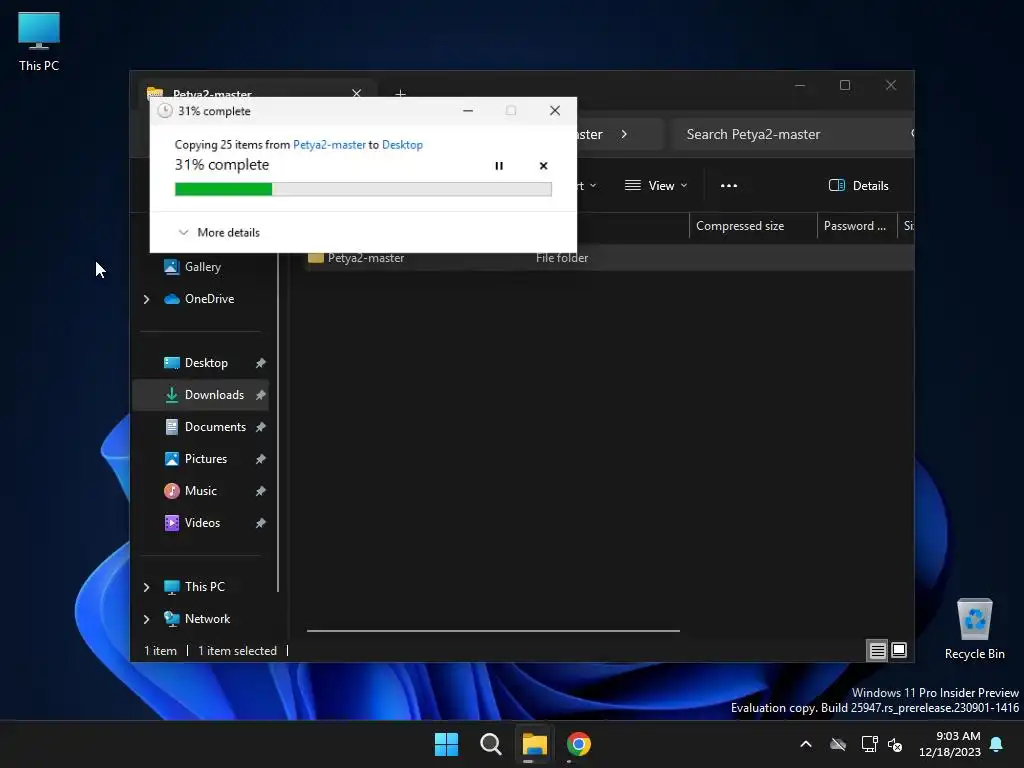
Task: Pause the file copy operation
Action: click(499, 166)
